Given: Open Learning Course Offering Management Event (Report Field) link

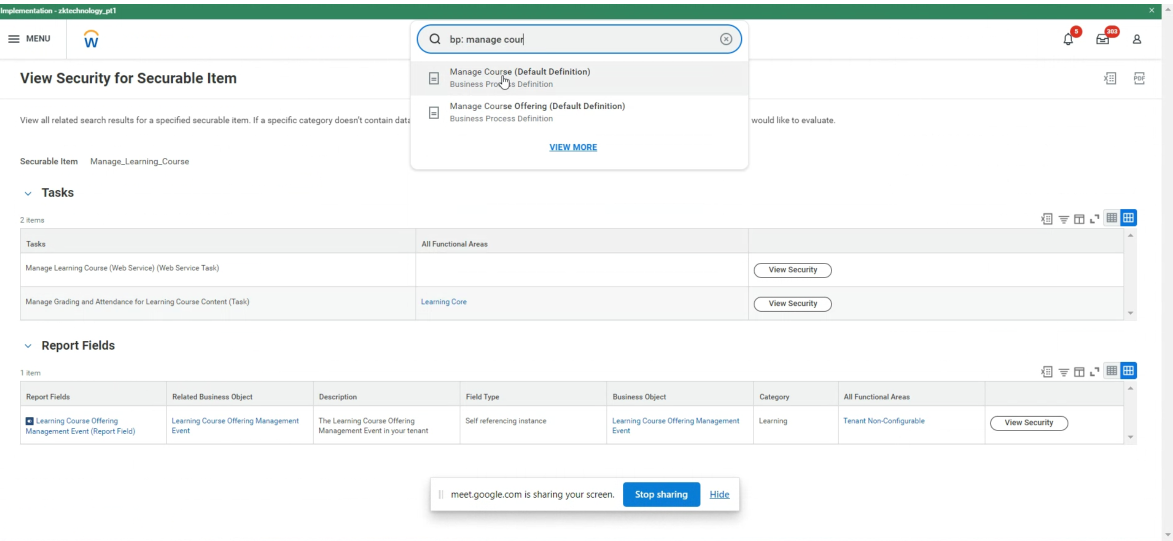Looking at the screenshot, I should point(80,426).
